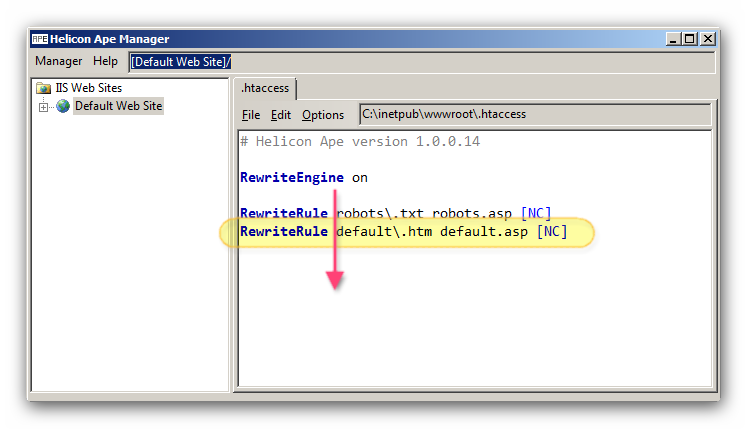Click the Helicon Ape title bar icon
Screen dimensions: 748x429
[x=40, y=39]
